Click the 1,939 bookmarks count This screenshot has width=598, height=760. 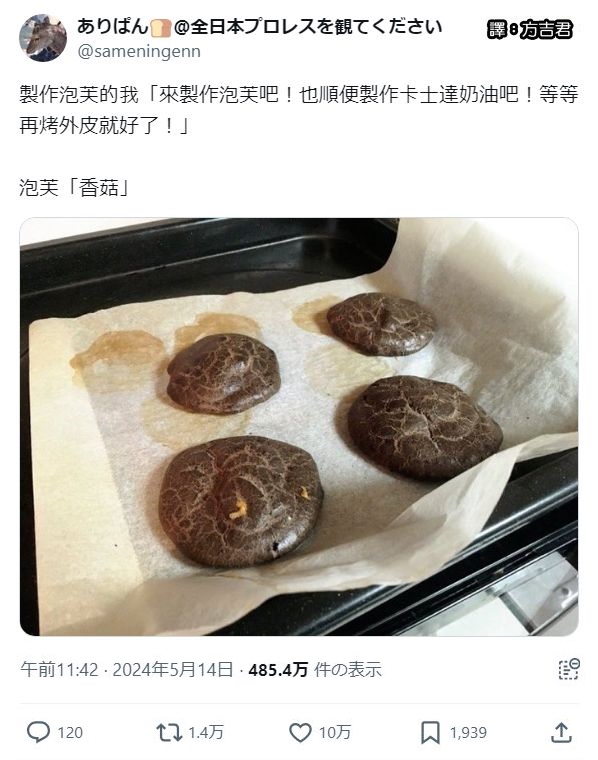coord(468,732)
